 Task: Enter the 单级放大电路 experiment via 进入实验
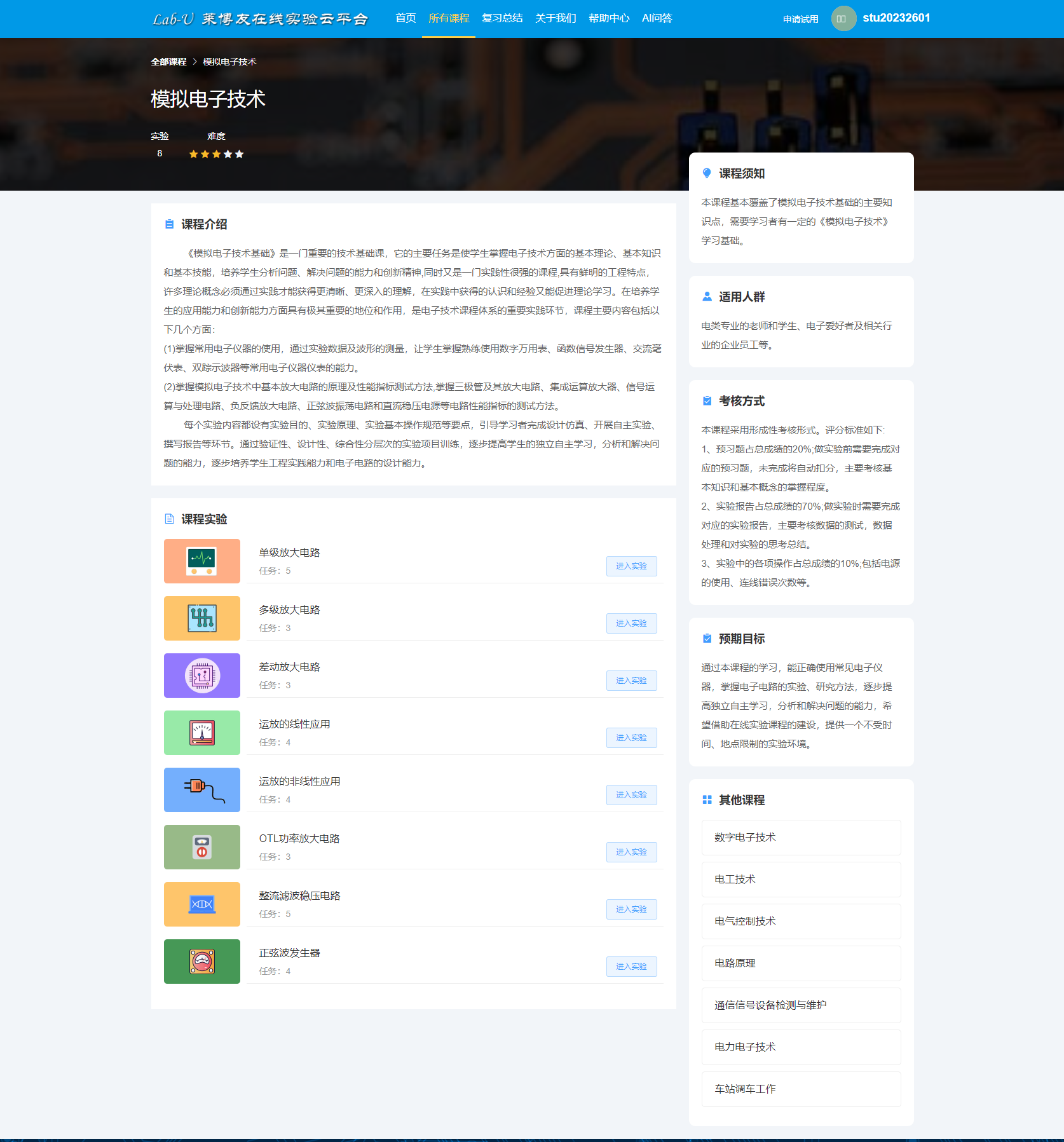[631, 566]
